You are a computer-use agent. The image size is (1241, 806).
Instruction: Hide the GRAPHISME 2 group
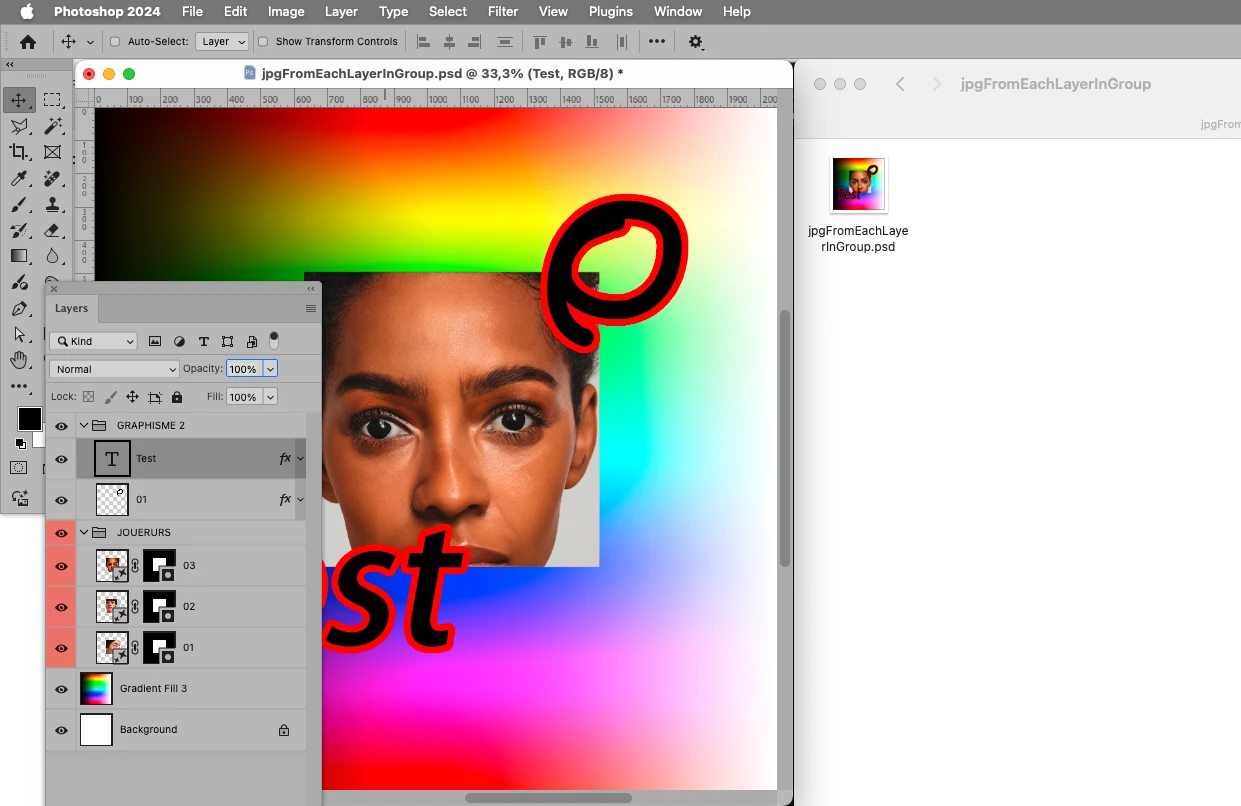click(x=61, y=426)
